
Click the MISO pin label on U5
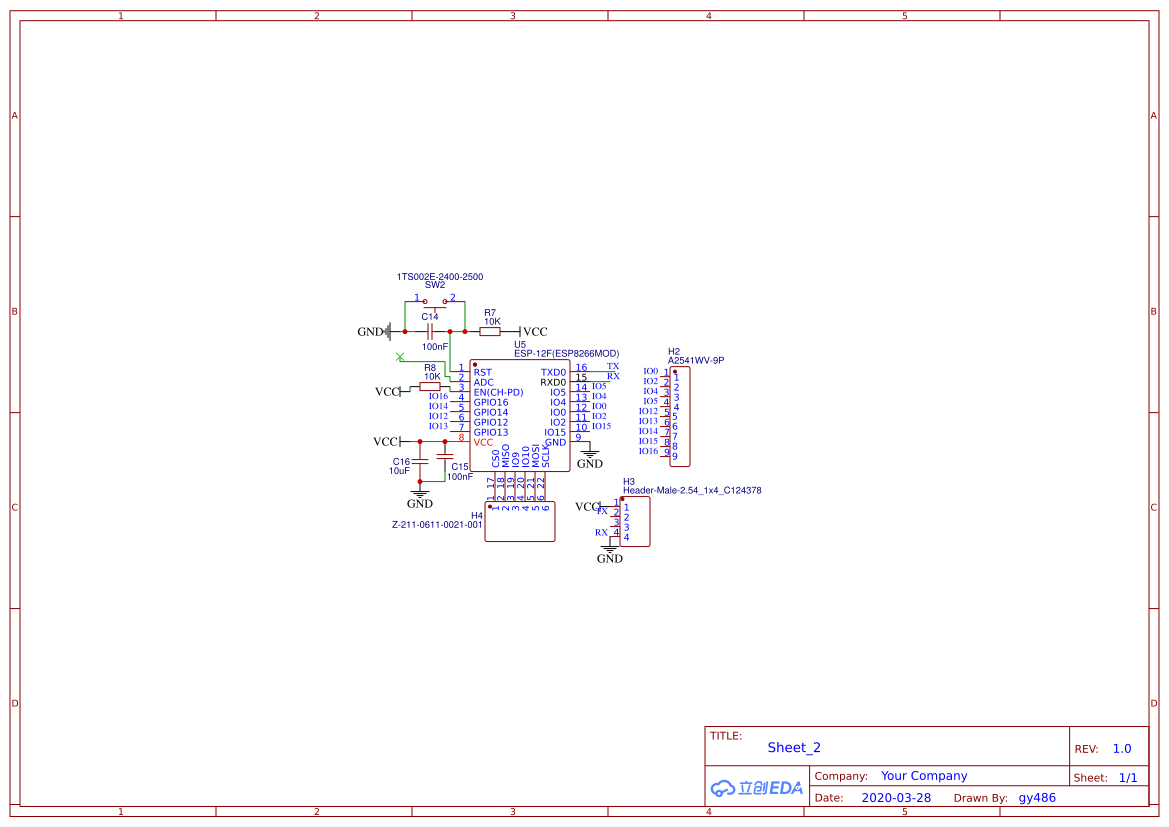tap(505, 456)
